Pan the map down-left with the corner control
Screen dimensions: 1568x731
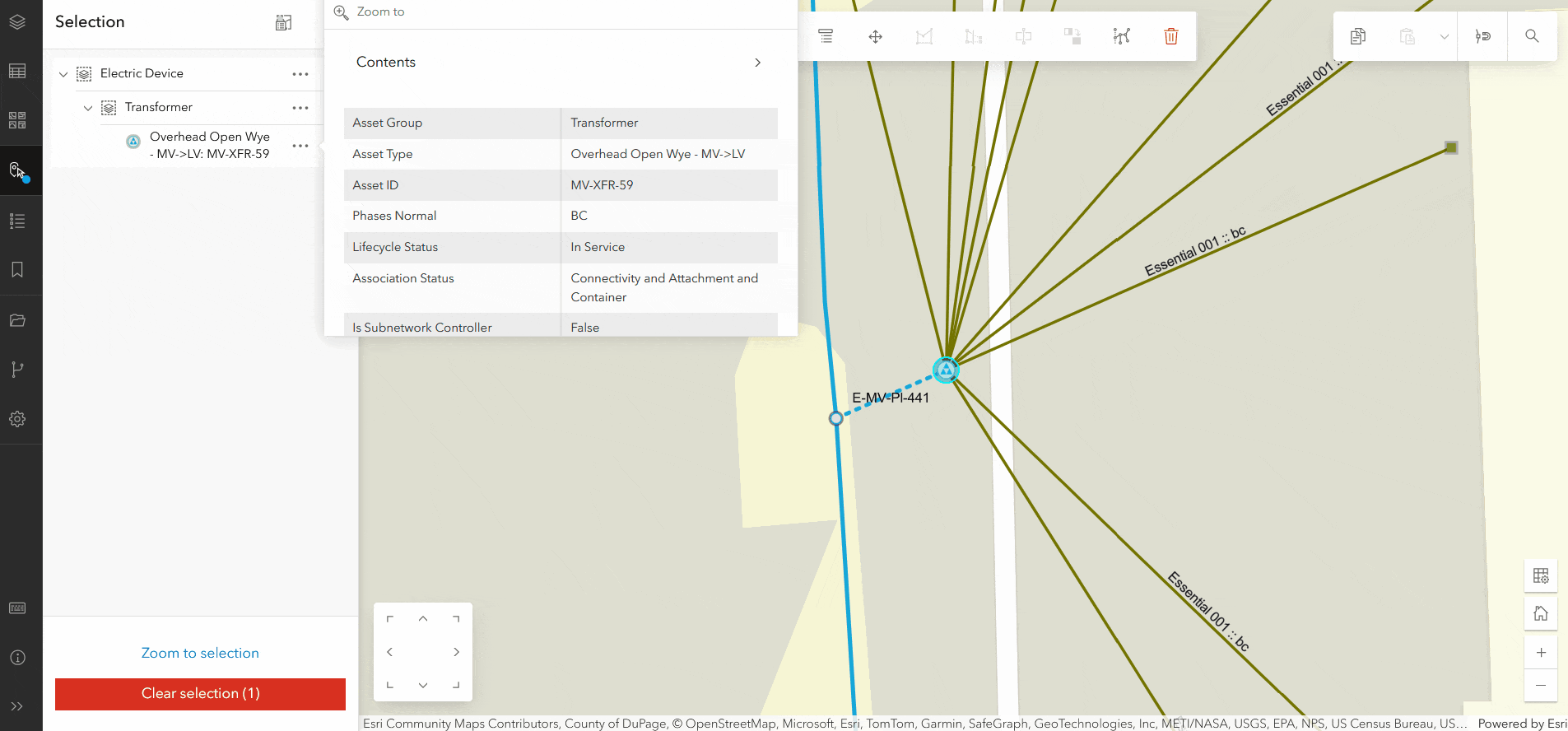pos(390,685)
